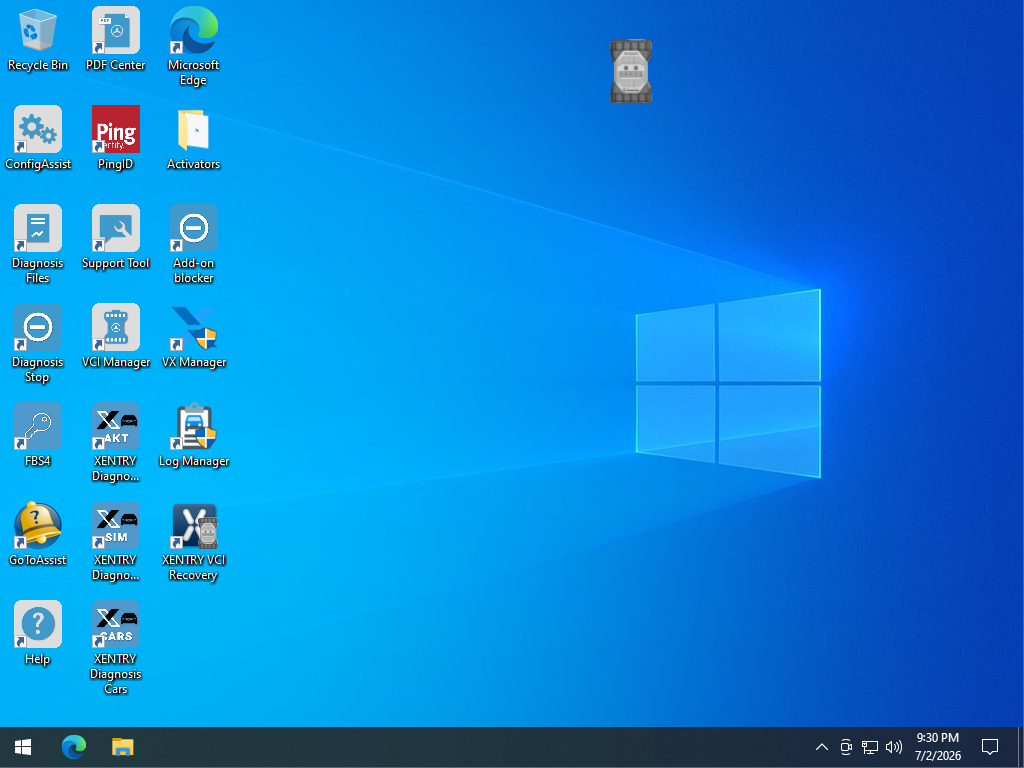1024x768 pixels.
Task: Select the Add-on blocker icon
Action: coord(193,229)
